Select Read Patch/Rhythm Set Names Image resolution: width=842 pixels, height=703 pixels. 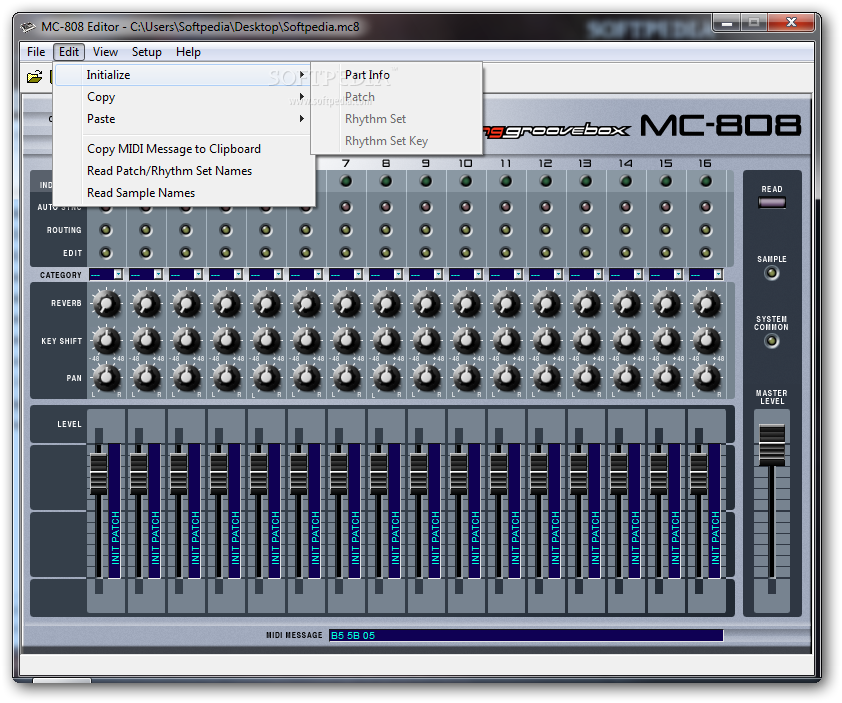point(183,171)
